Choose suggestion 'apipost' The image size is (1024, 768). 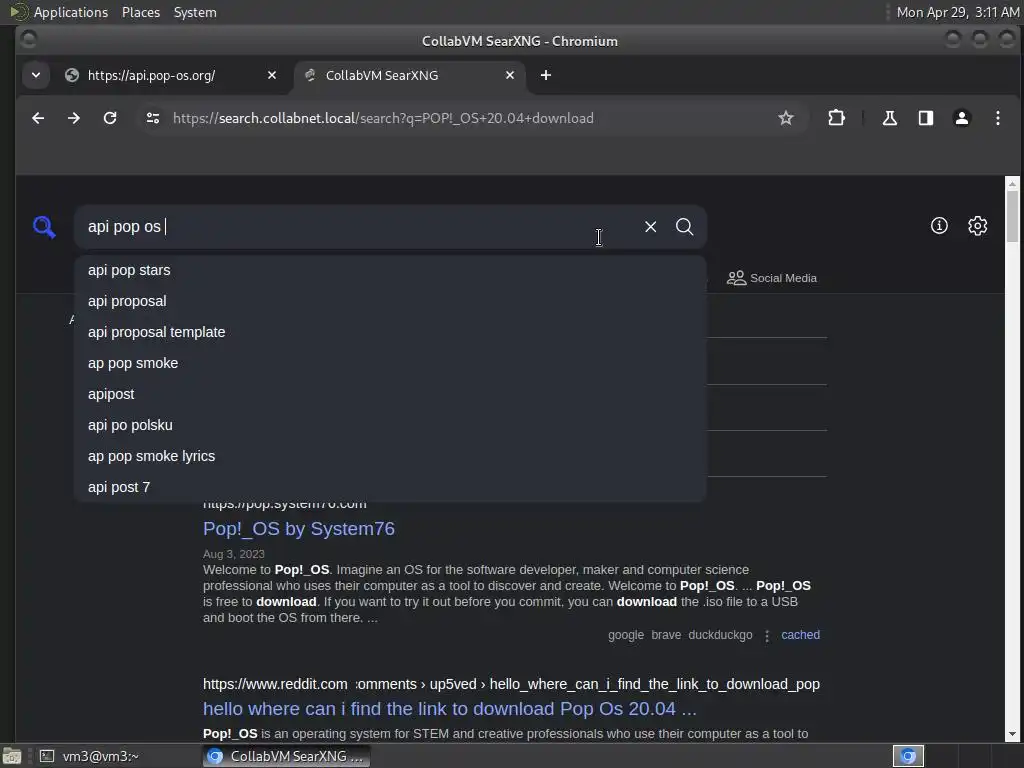(x=390, y=394)
